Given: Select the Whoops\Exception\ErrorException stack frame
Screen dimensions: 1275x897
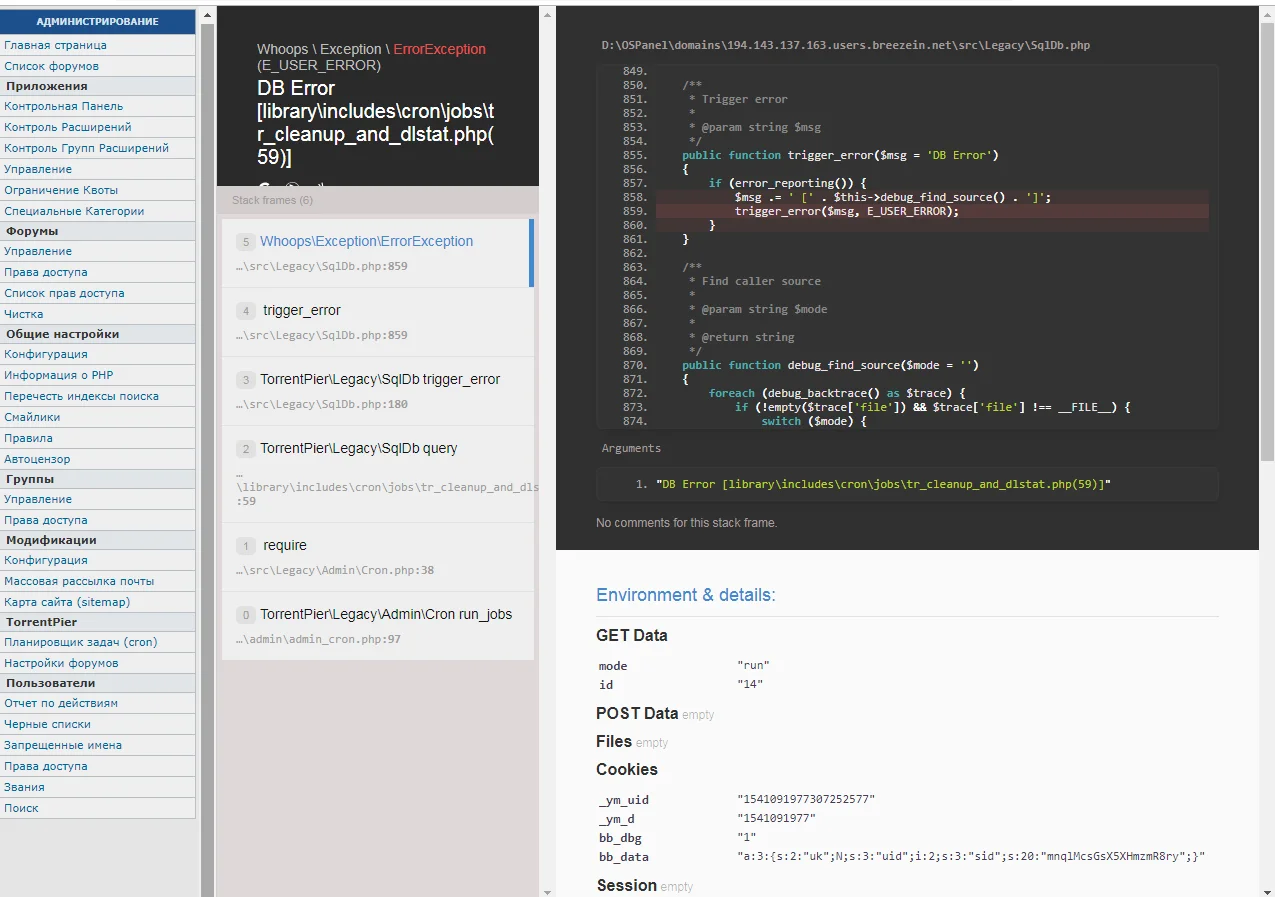Looking at the screenshot, I should 377,253.
